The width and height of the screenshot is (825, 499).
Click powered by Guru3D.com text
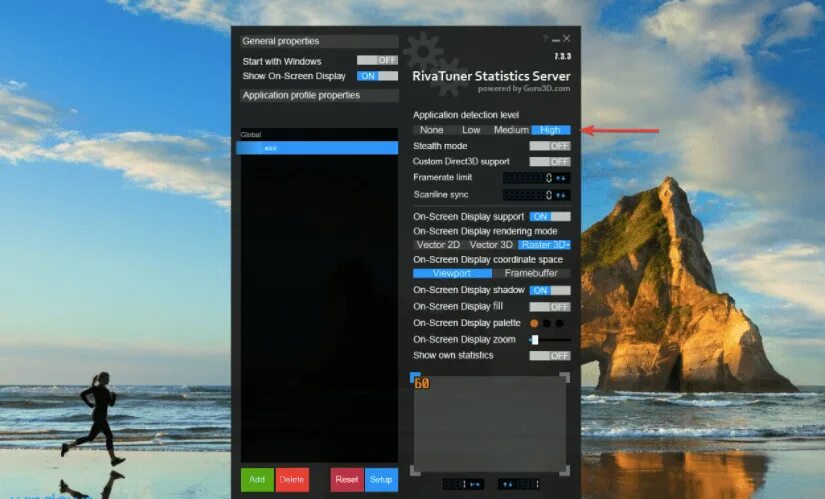[524, 89]
